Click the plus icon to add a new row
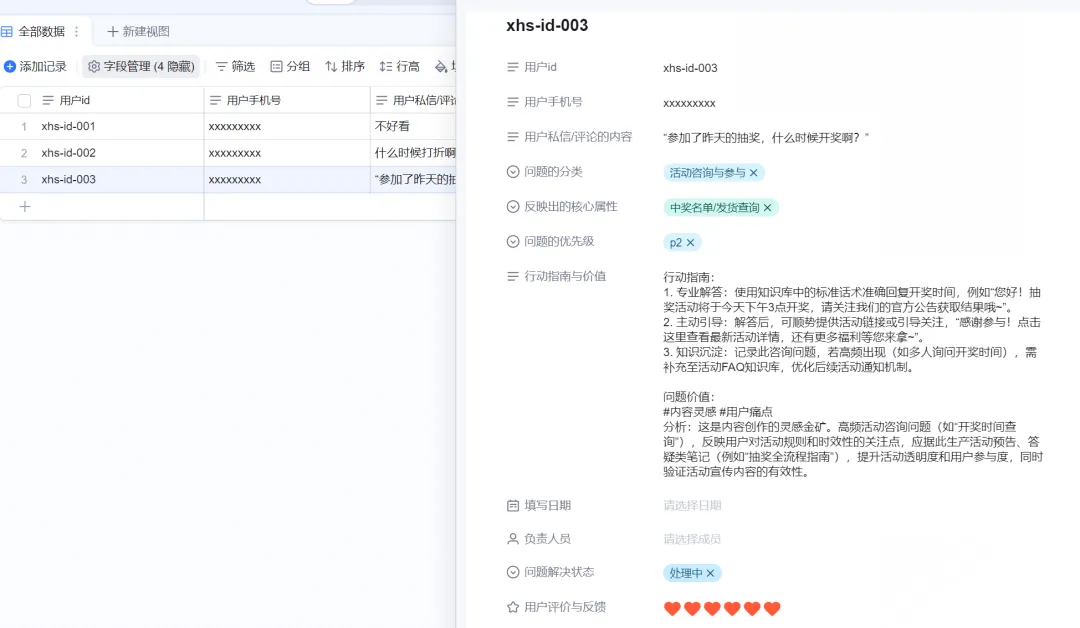Viewport: 1080px width, 628px height. [x=25, y=207]
